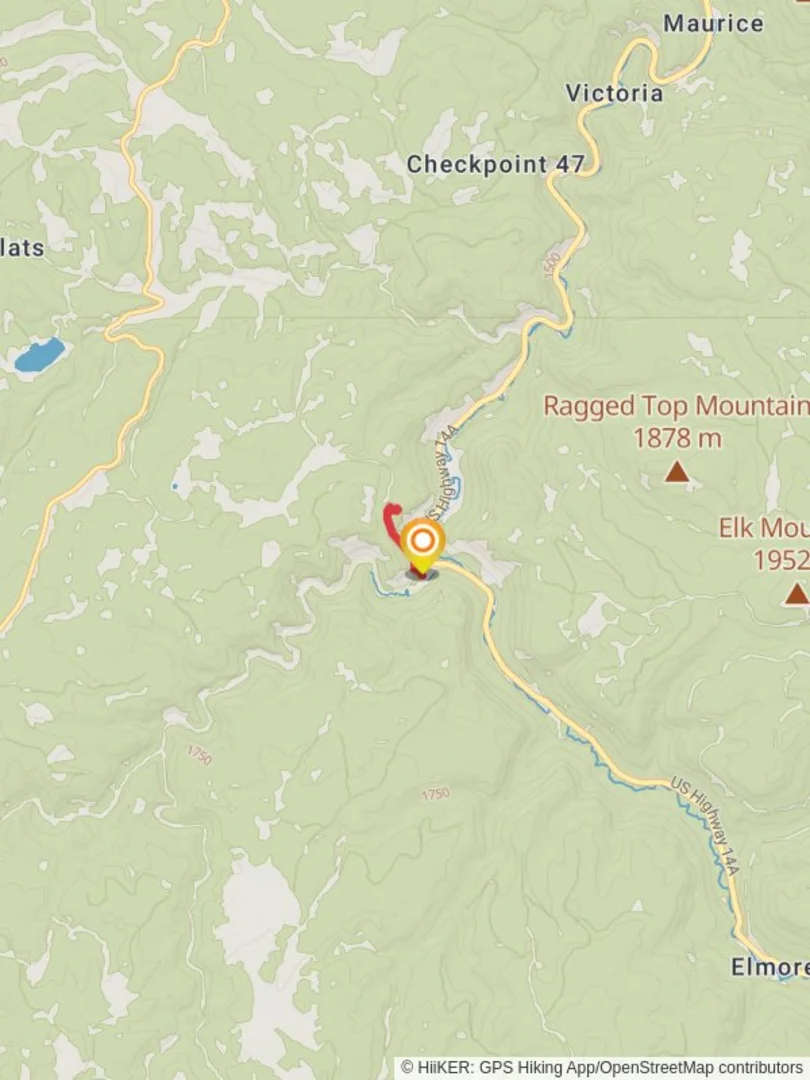Select the Ragged Top Mountain peak triangle
810x1080 pixels.
677,472
